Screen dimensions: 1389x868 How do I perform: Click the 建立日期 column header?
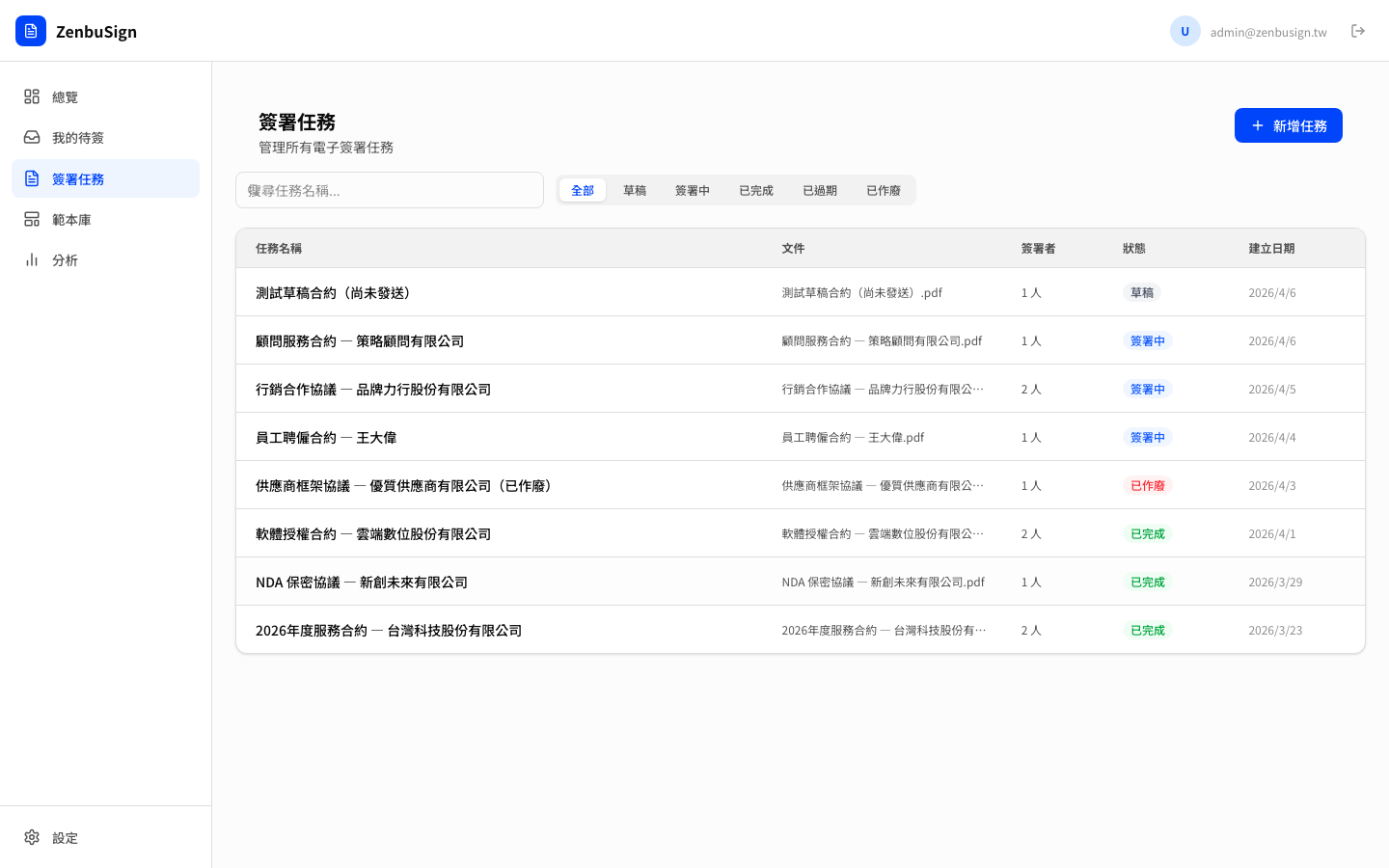[1271, 248]
